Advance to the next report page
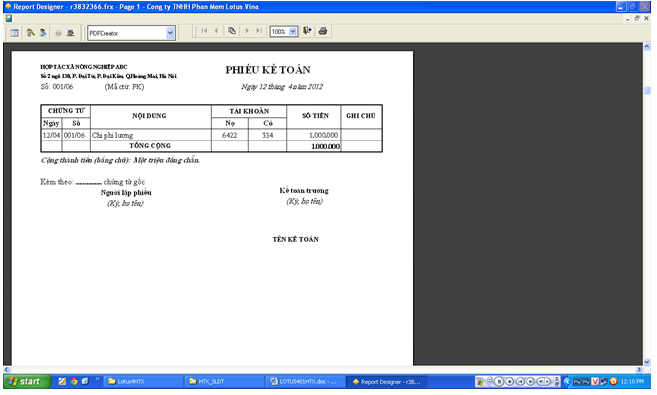Image resolution: width=657 pixels, height=395 pixels. 247,31
